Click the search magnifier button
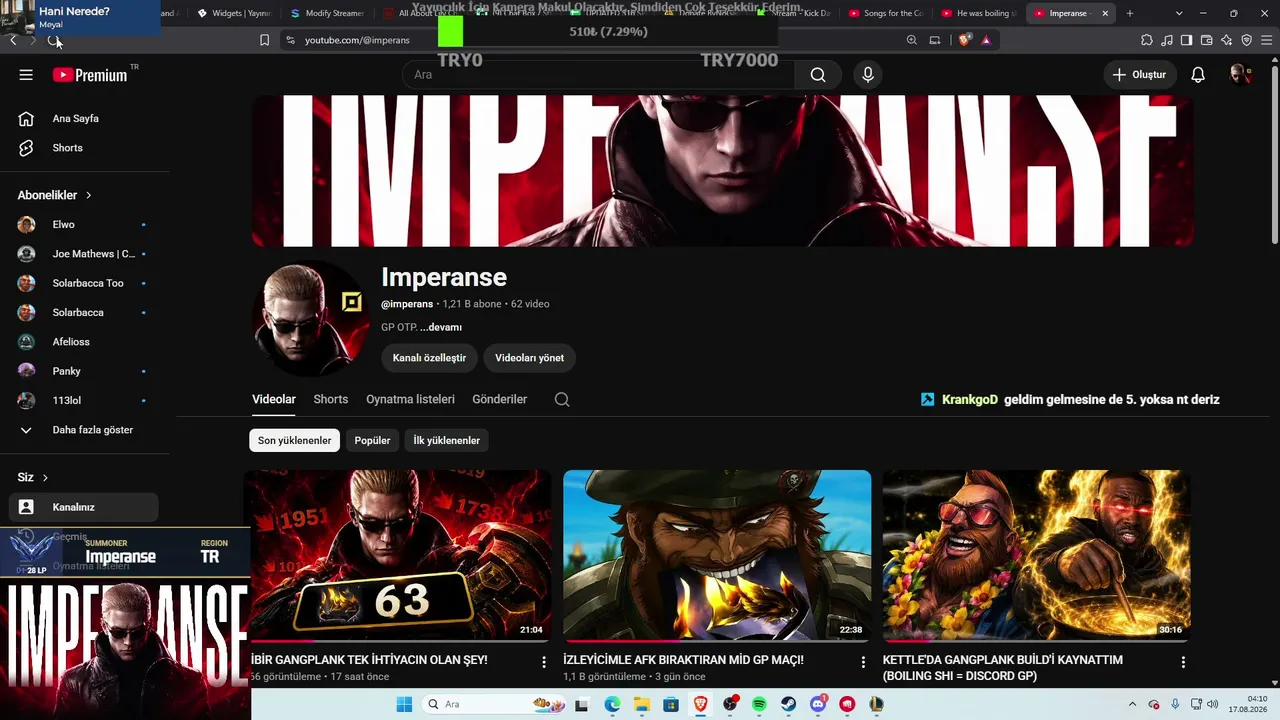This screenshot has width=1280, height=720. click(x=818, y=75)
